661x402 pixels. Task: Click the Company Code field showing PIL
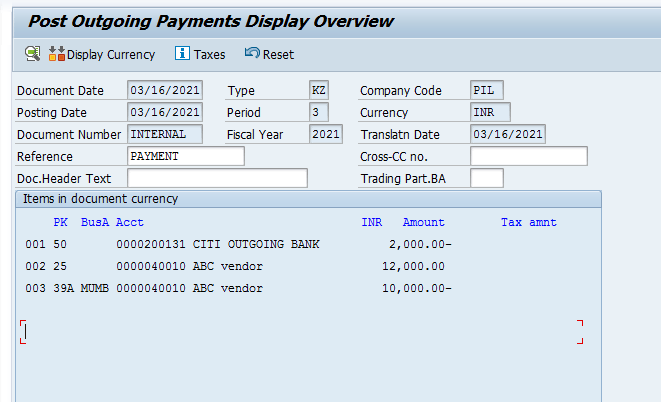(x=487, y=90)
